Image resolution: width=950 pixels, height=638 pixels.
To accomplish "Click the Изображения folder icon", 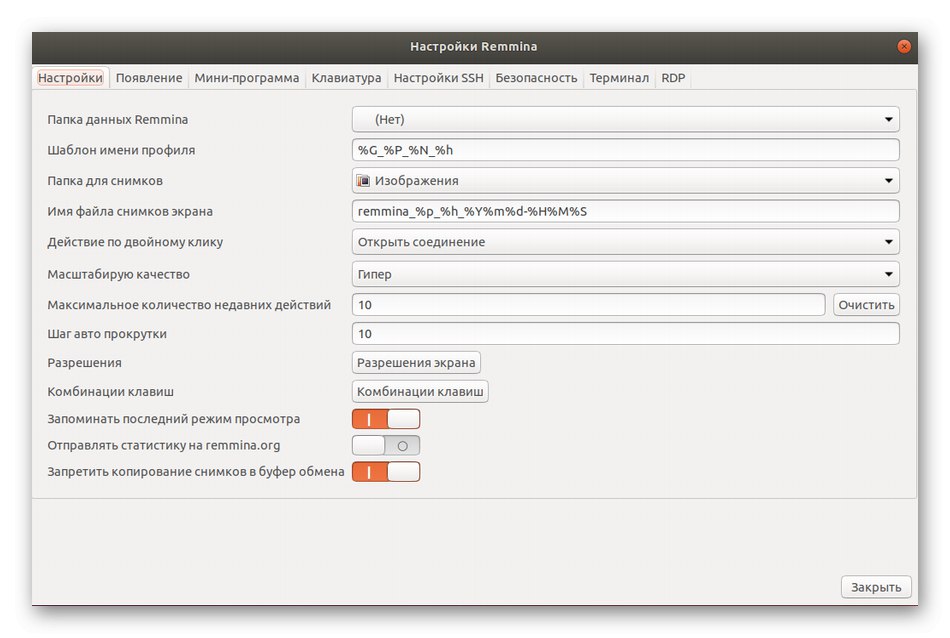I will (x=364, y=181).
